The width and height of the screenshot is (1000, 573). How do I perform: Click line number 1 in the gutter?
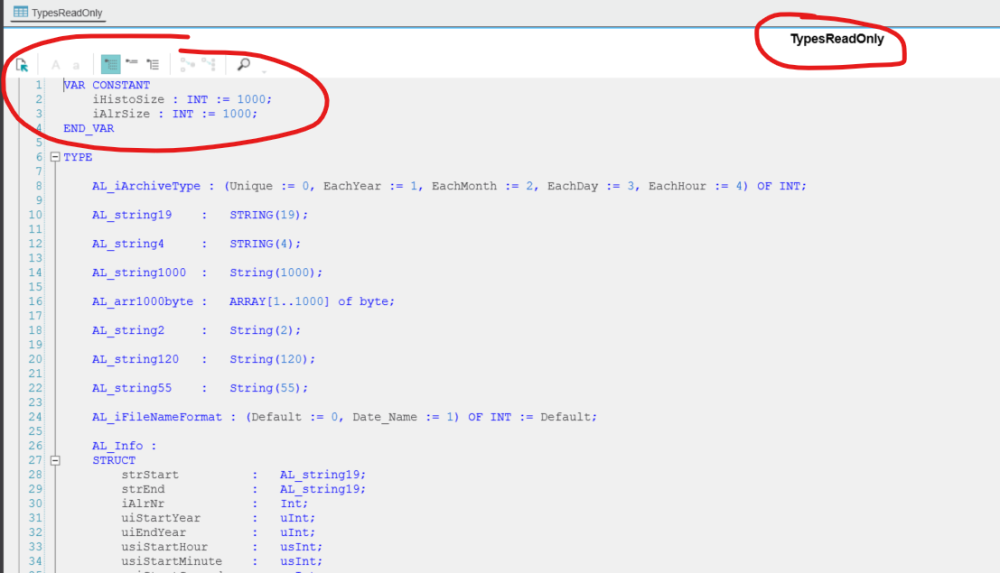coord(38,85)
